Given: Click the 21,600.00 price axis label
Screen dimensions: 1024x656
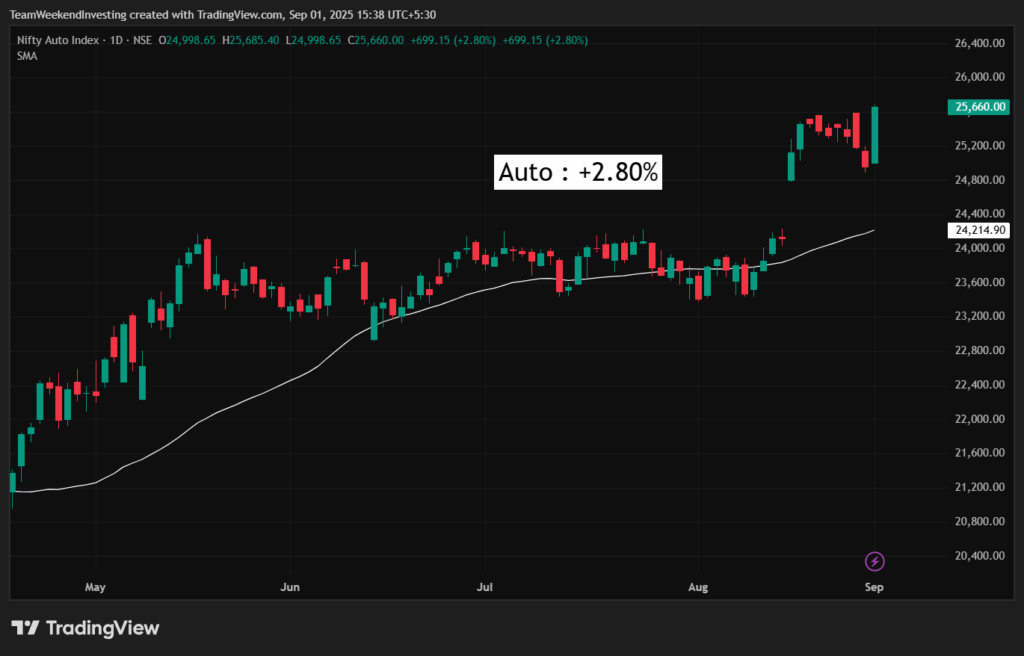Looking at the screenshot, I should point(980,453).
